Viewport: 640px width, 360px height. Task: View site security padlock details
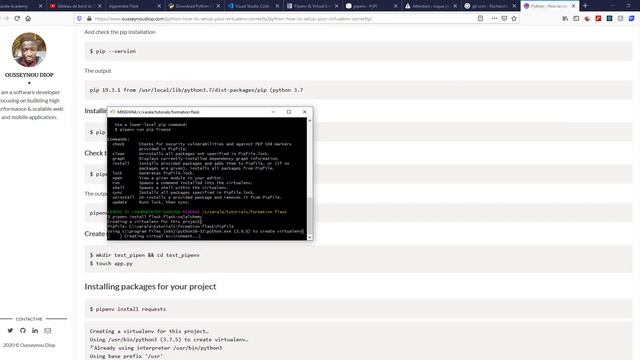click(x=89, y=18)
